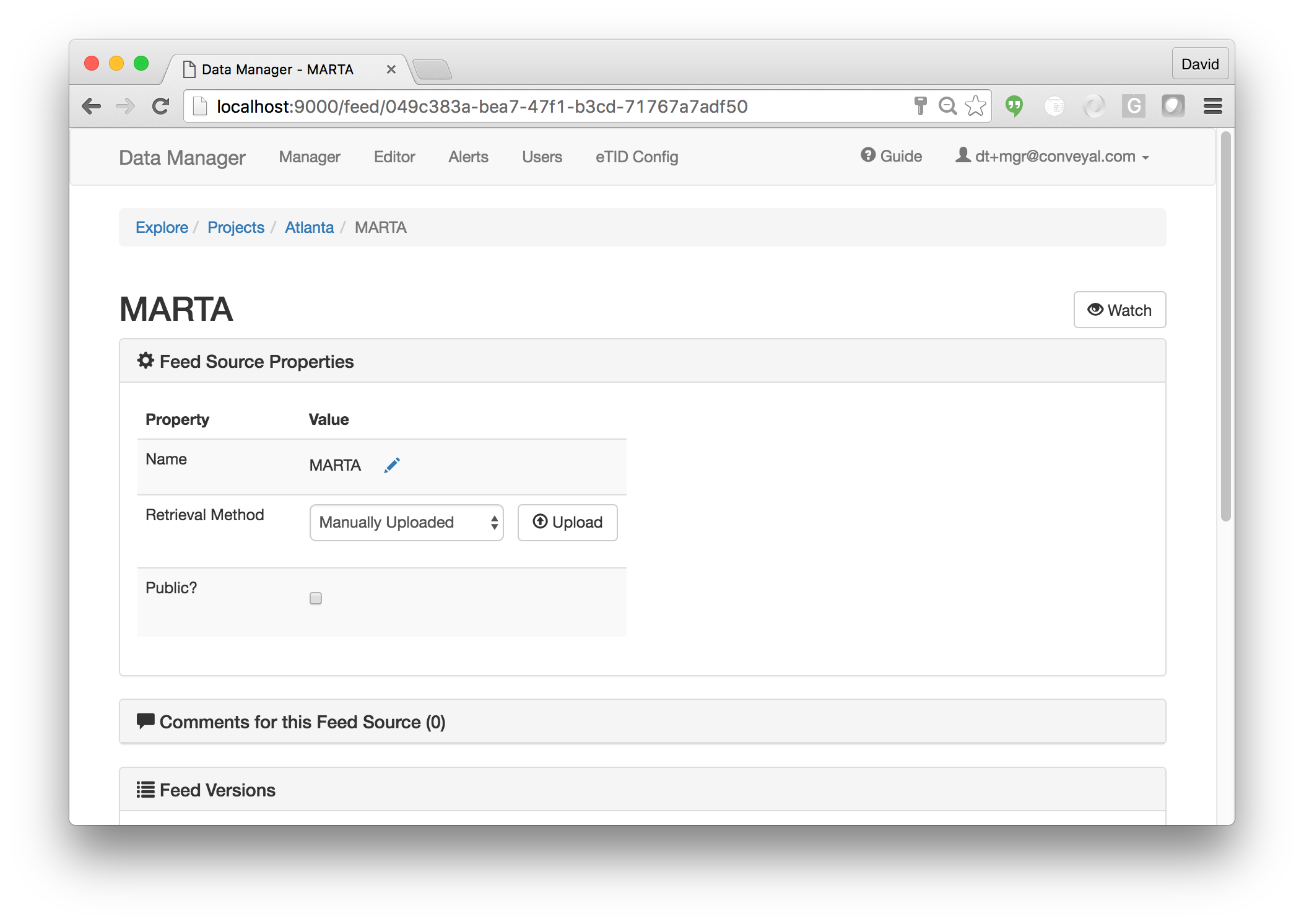Open a new browser tab
1304x924 pixels.
coord(432,69)
